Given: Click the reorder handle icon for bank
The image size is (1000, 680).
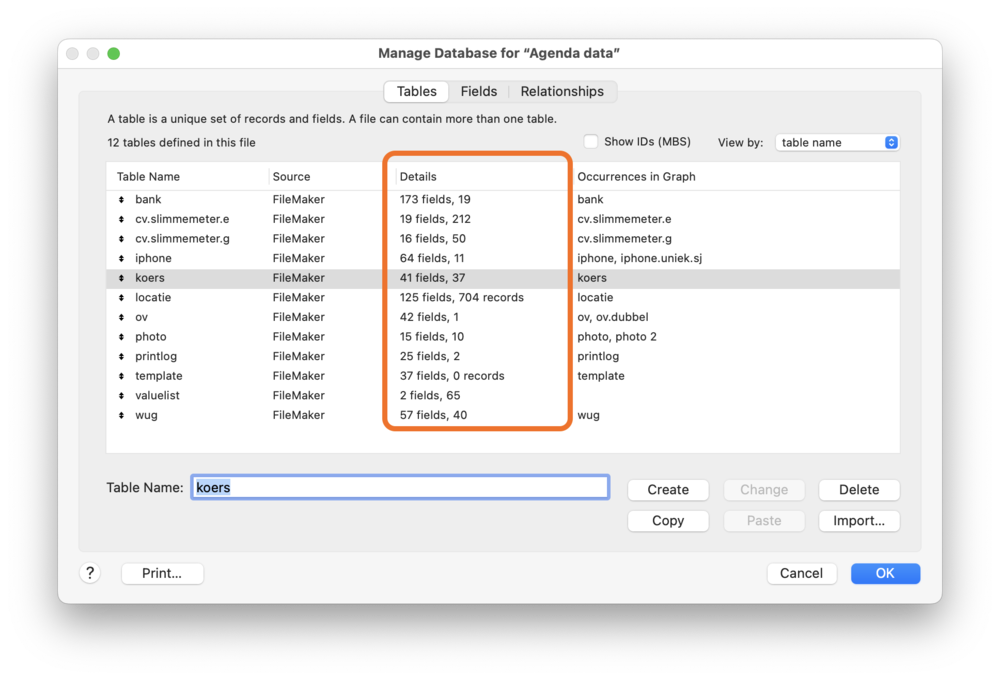Looking at the screenshot, I should [122, 200].
